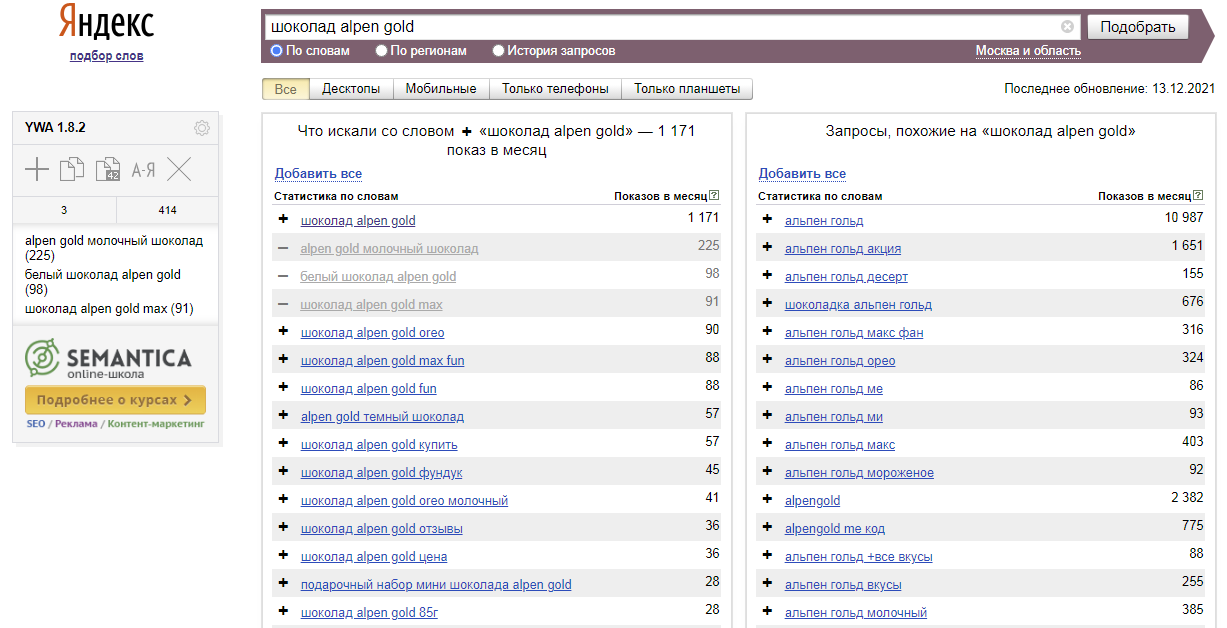
Task: Switch to 'Только телефоны' tab
Action: pyautogui.click(x=555, y=89)
